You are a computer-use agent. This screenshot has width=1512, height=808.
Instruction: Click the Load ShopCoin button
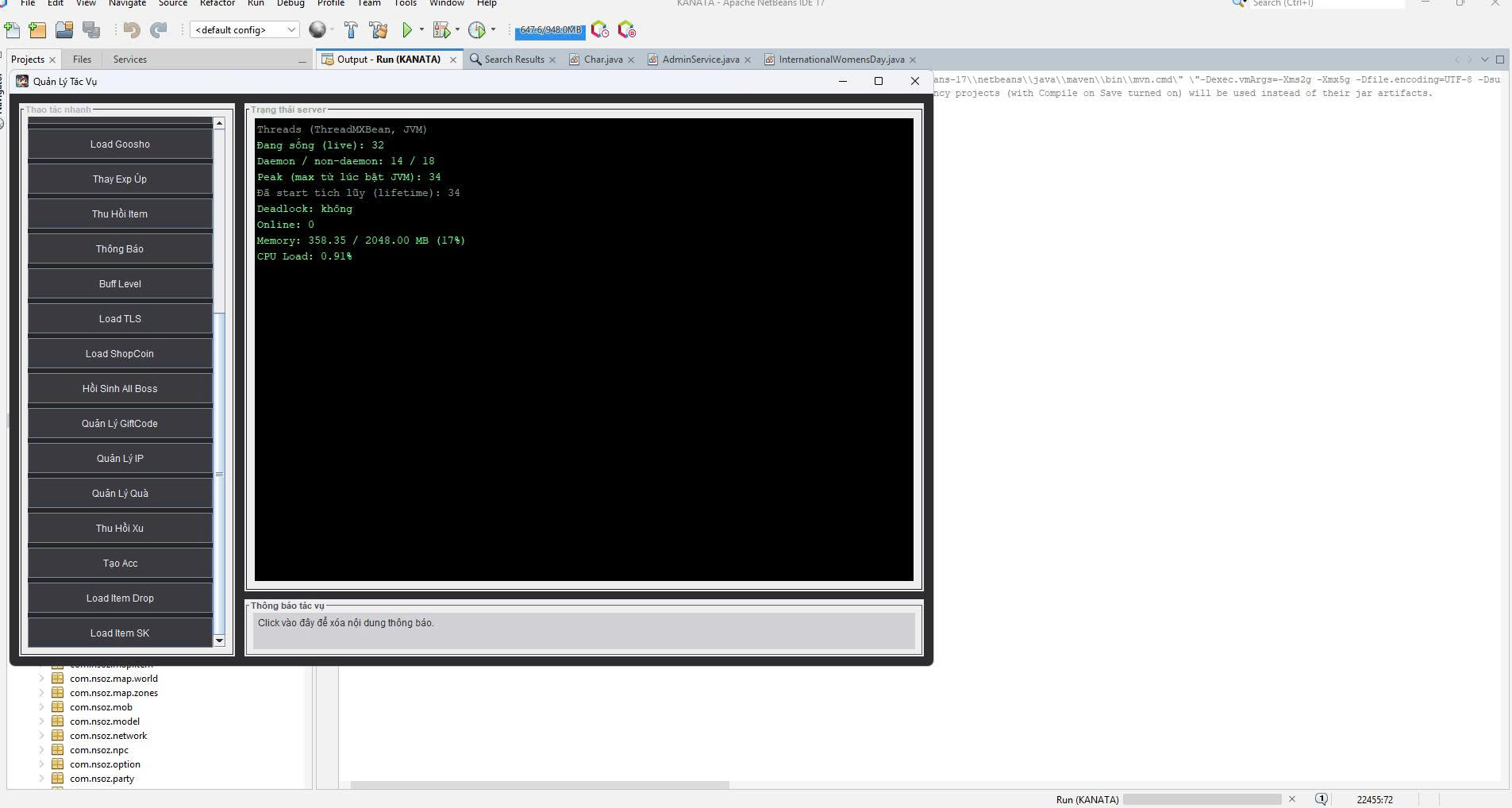coord(120,354)
